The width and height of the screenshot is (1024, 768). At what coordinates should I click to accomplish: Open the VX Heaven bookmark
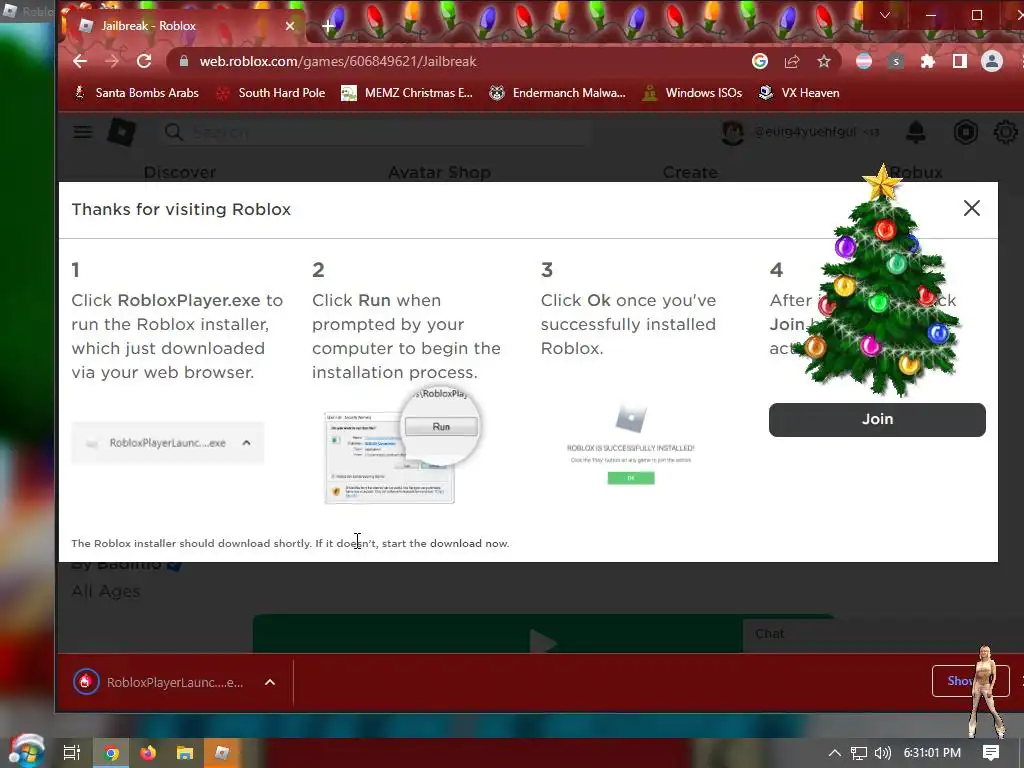tap(799, 93)
